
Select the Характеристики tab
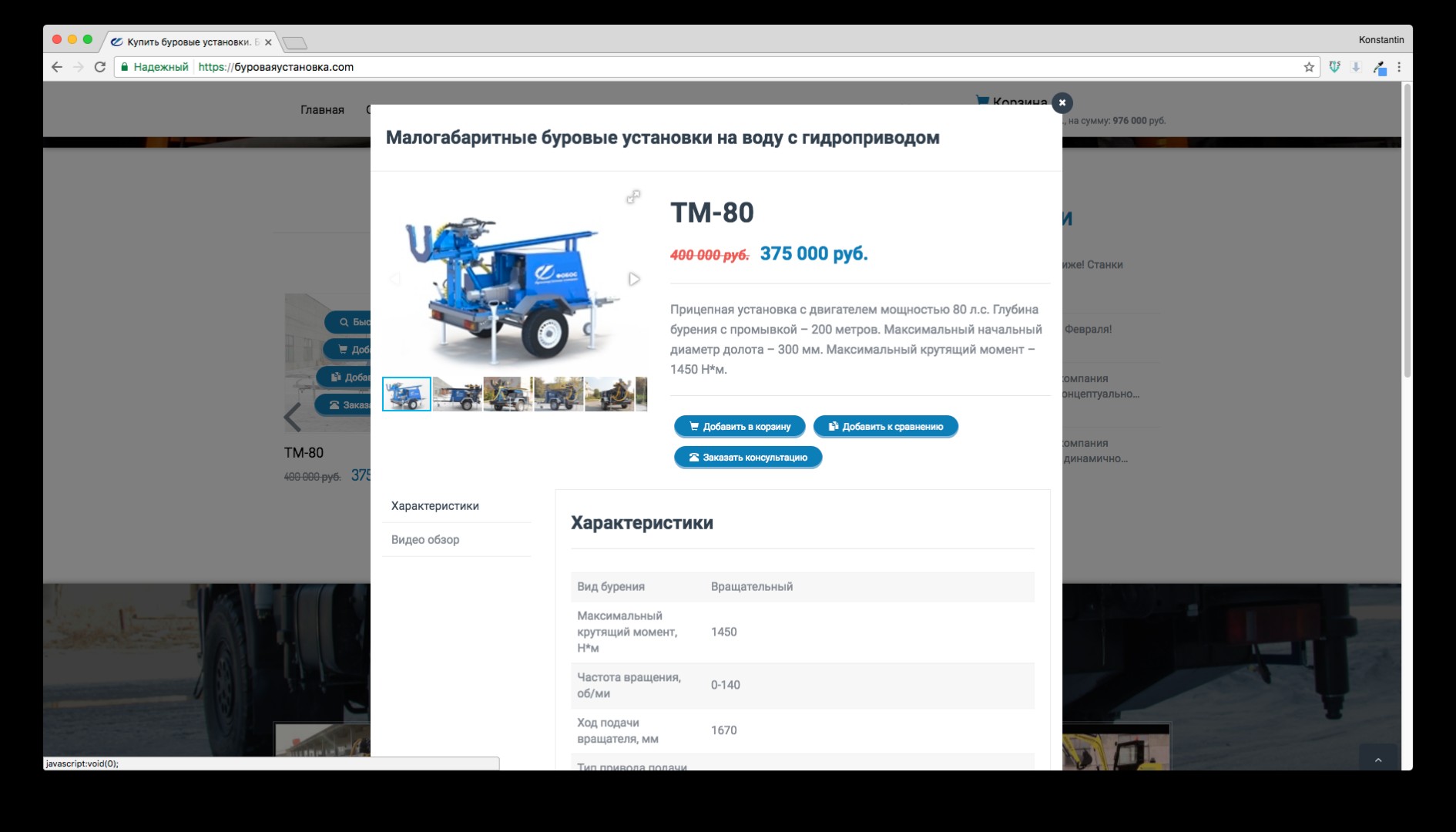(435, 506)
